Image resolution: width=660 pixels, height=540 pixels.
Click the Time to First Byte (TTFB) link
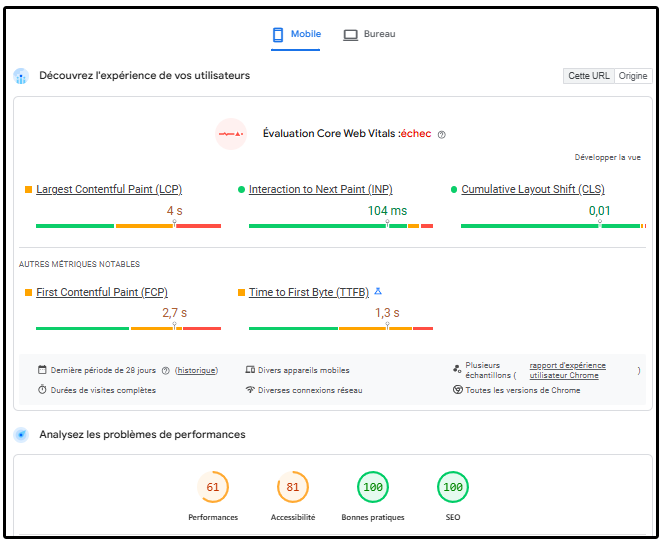click(308, 292)
